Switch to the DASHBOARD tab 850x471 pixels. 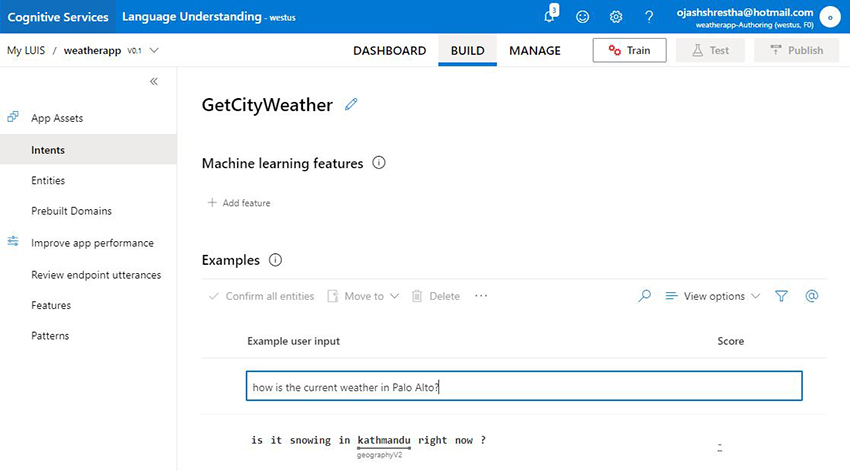(x=390, y=50)
